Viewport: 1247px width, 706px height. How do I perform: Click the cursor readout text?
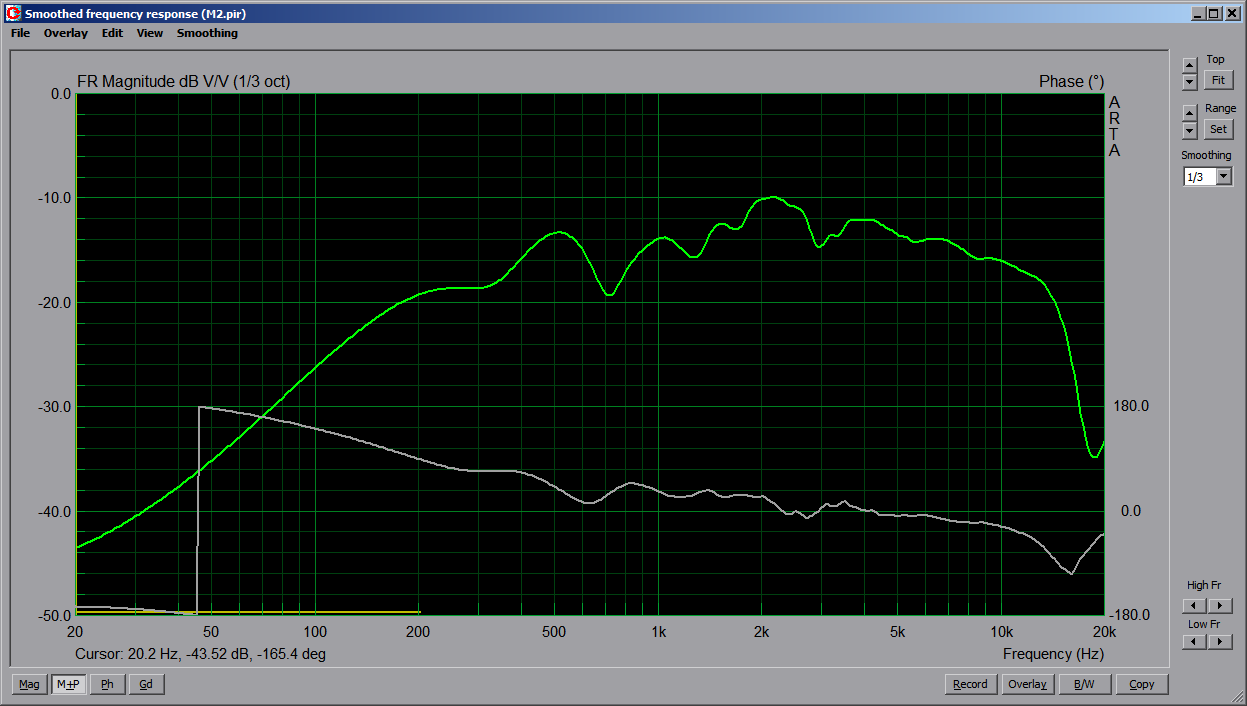(x=200, y=654)
